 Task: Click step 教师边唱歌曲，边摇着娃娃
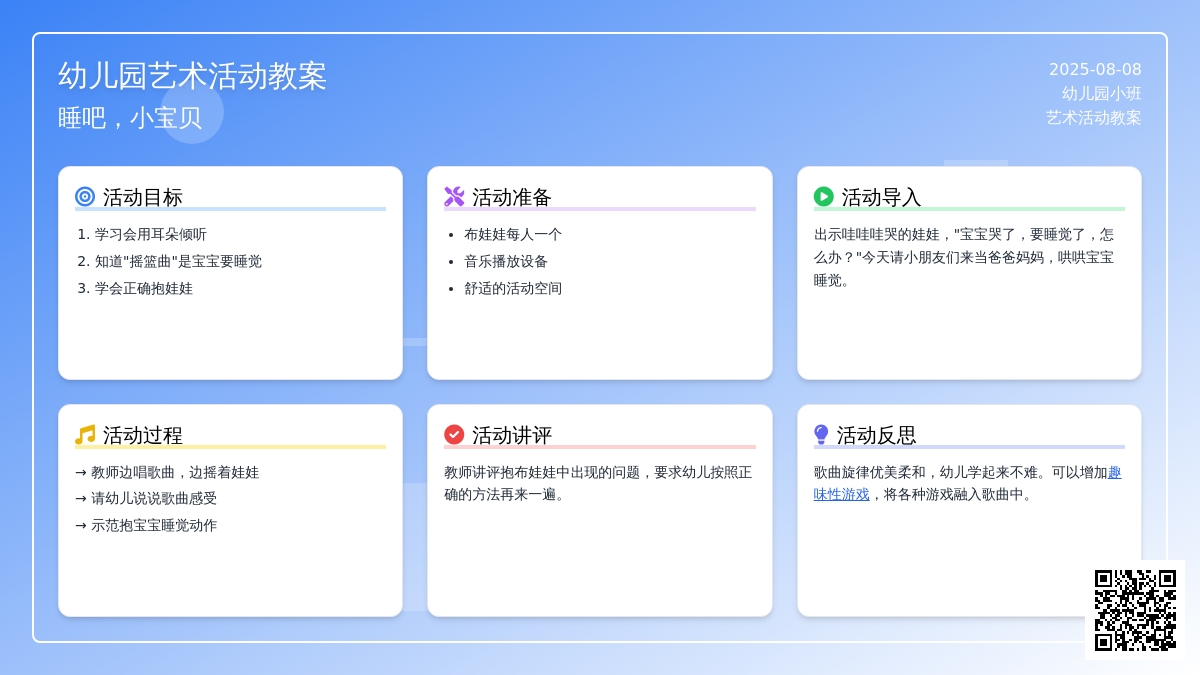coord(167,473)
